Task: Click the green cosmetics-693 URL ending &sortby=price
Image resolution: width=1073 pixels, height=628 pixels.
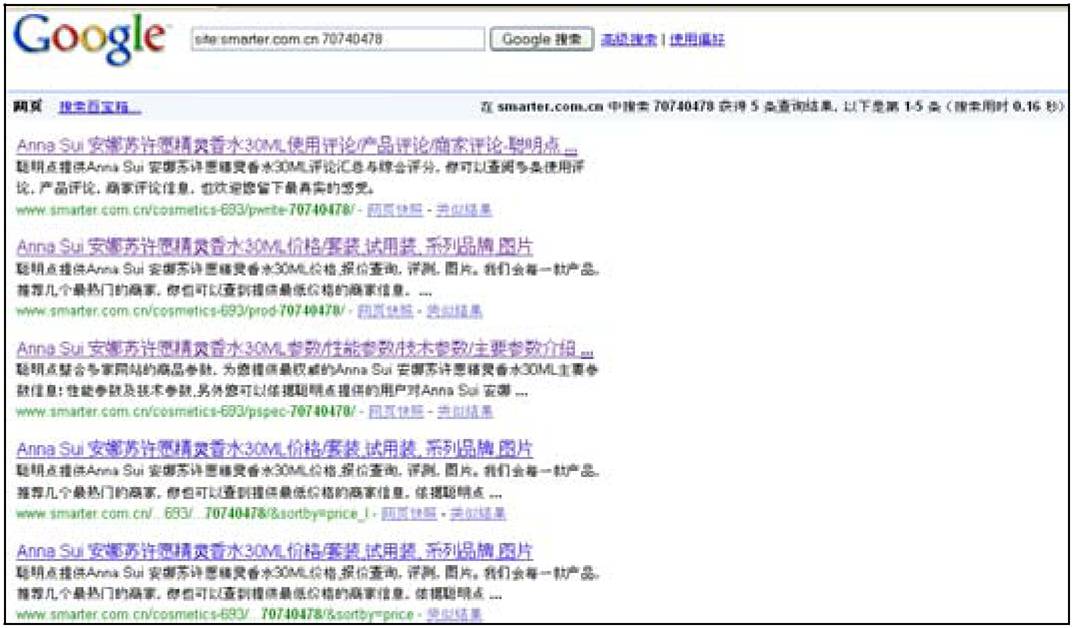Action: (214, 614)
